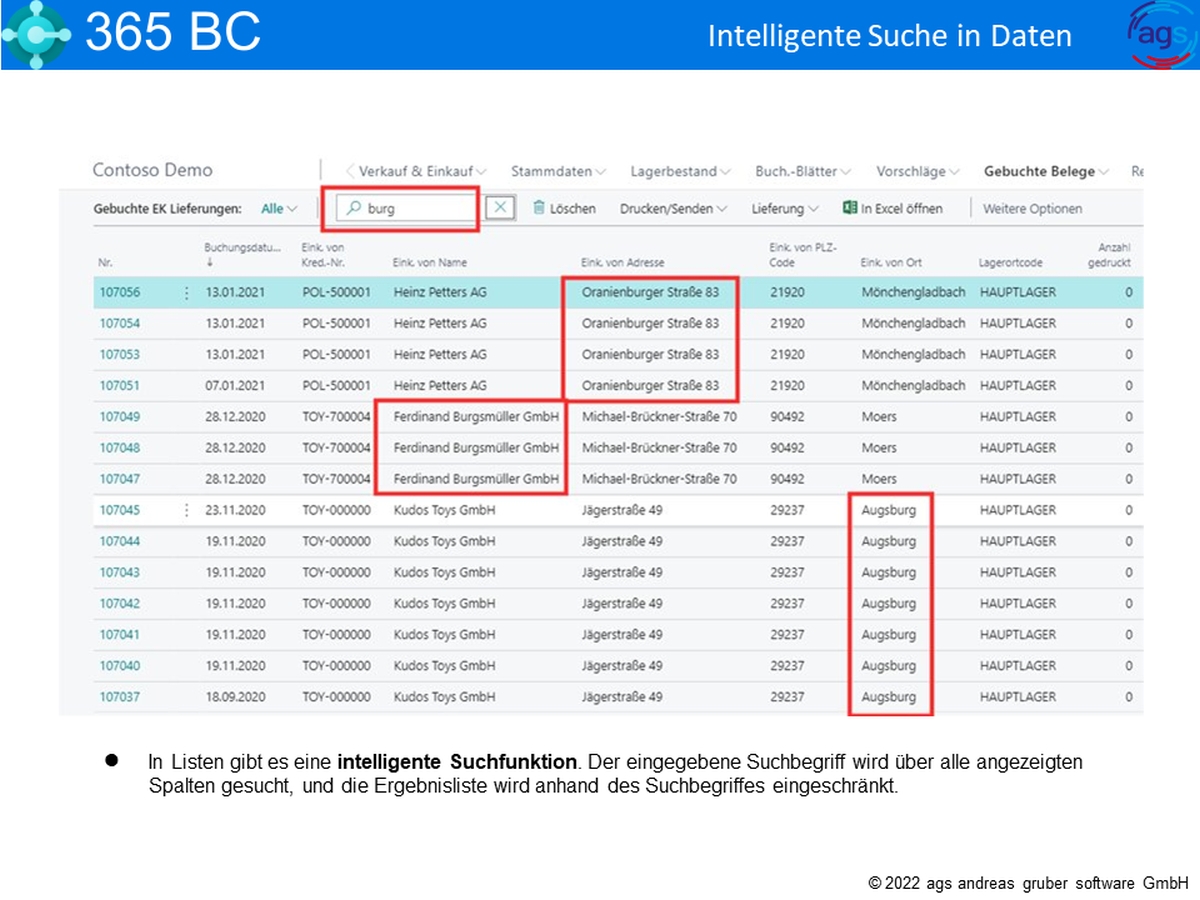
Task: Click the back chevron before Verkauf & Einkauf
Action: pos(350,171)
